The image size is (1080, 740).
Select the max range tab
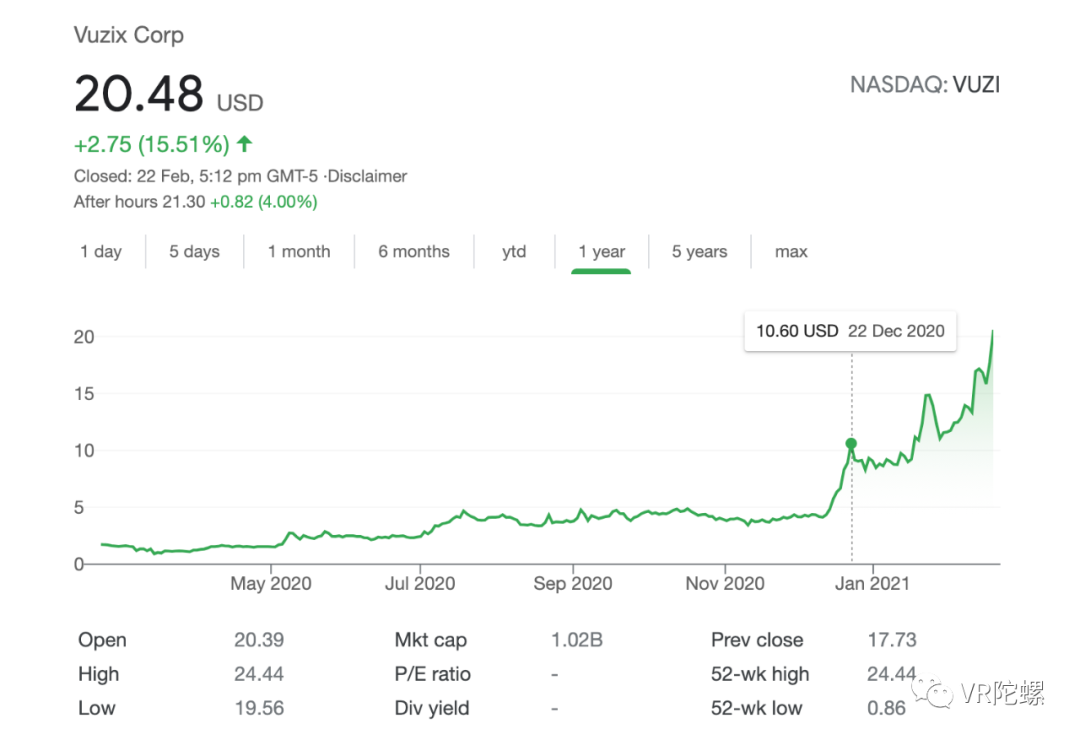click(x=791, y=252)
